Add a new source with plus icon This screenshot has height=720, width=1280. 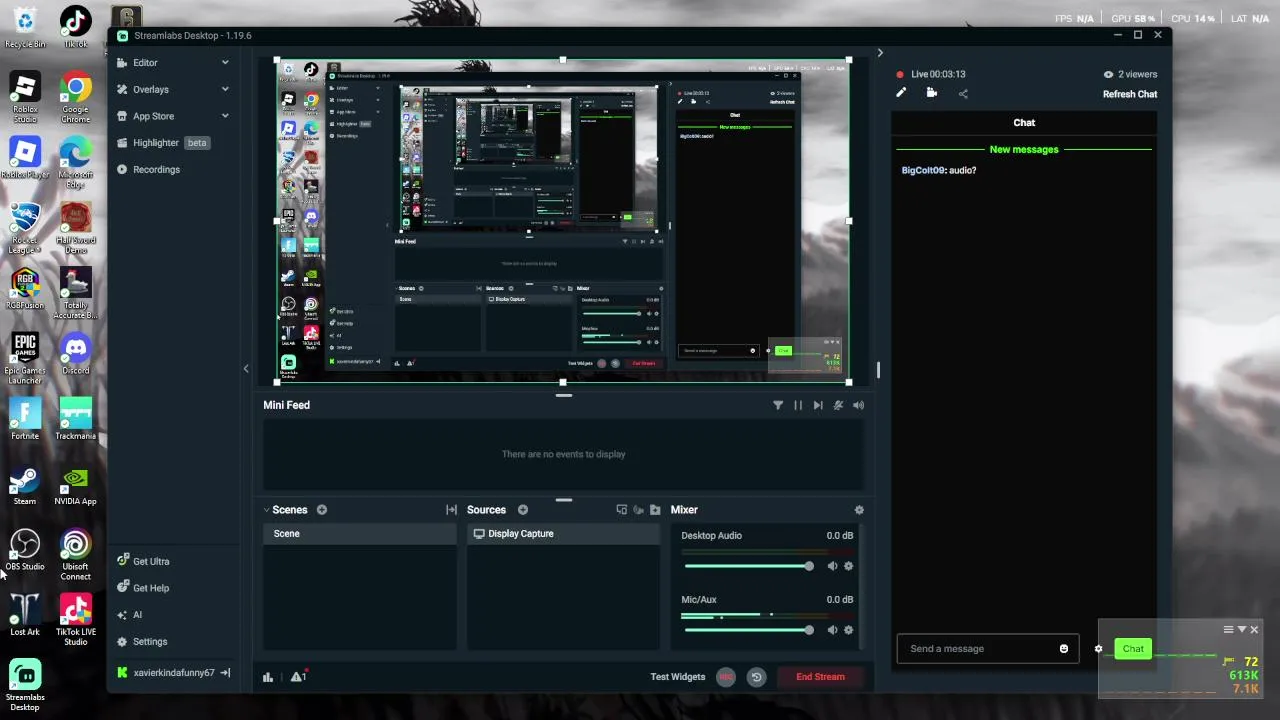(522, 510)
